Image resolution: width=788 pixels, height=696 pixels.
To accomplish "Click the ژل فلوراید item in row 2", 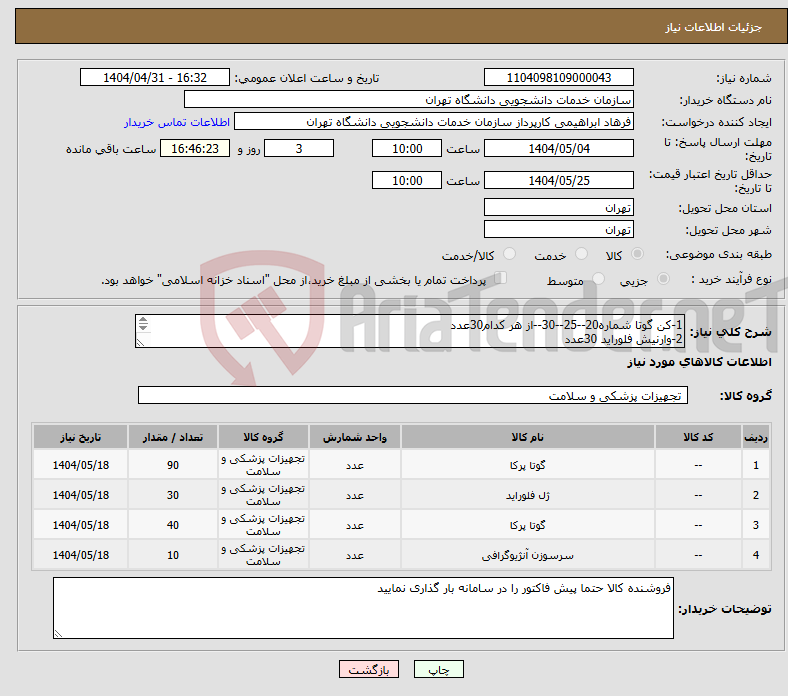I will pos(527,495).
